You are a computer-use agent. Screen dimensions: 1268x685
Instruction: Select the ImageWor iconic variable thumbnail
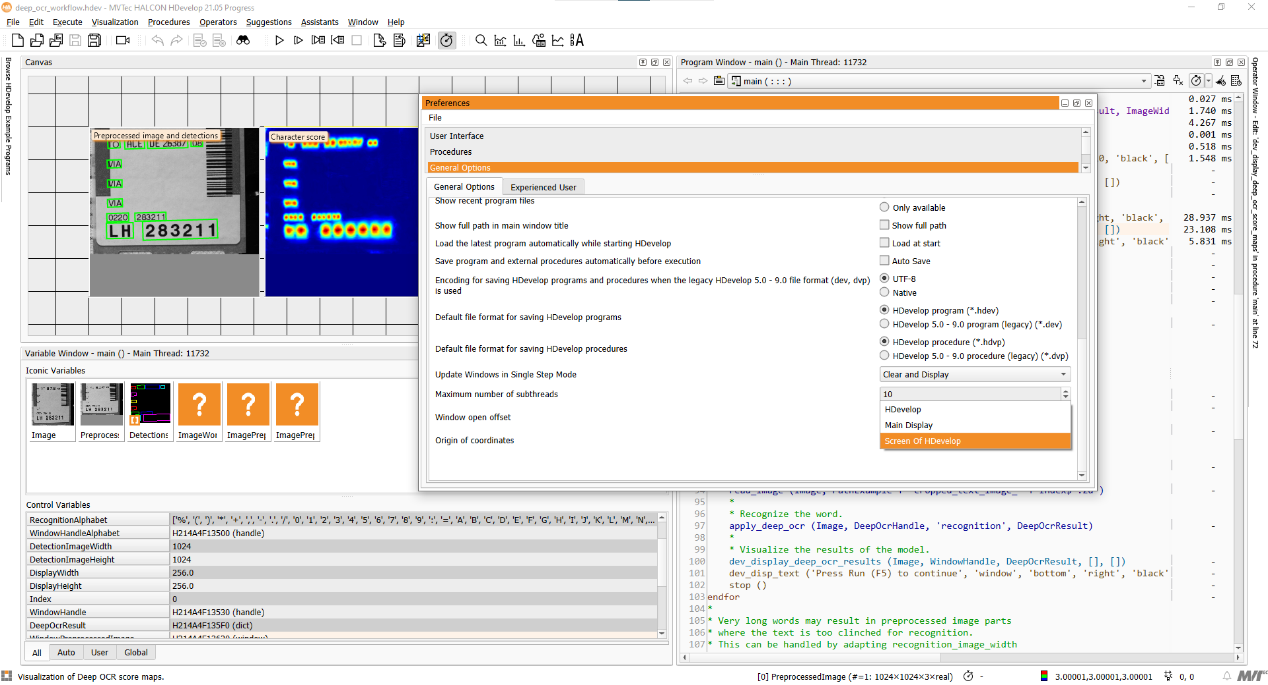tap(198, 411)
